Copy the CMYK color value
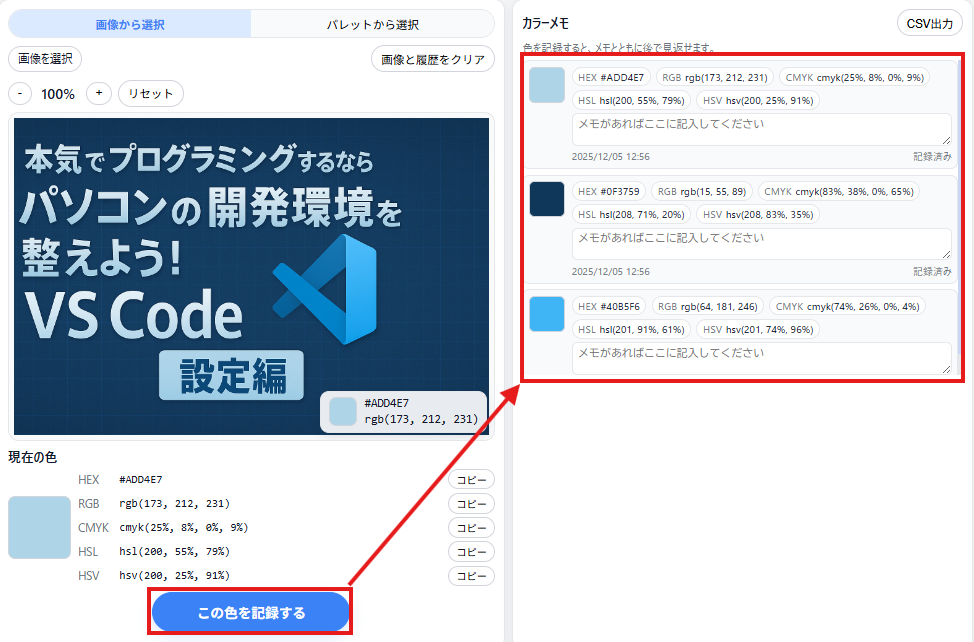 [470, 528]
